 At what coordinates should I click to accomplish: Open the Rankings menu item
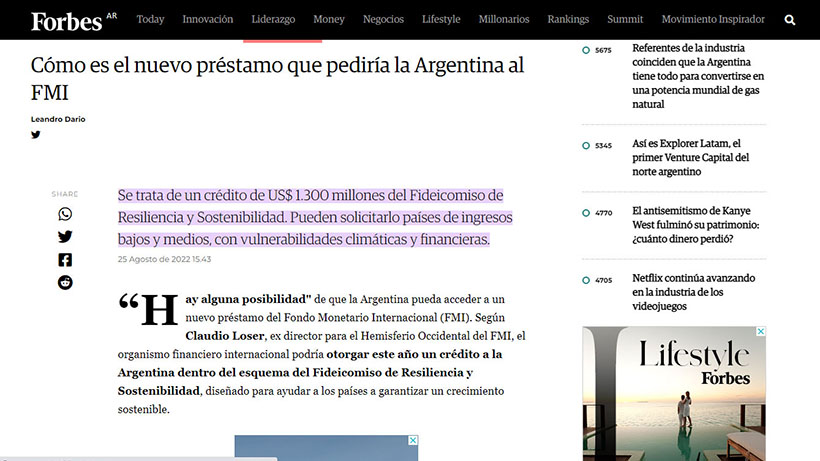[x=568, y=19]
